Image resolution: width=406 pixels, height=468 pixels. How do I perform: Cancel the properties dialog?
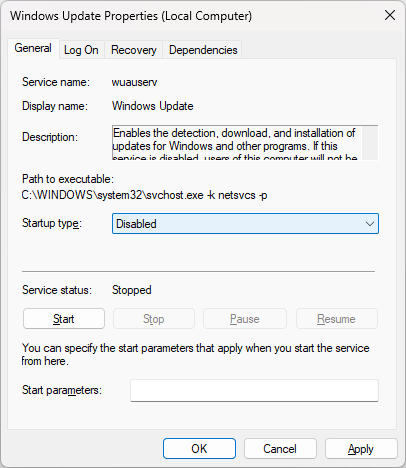pos(280,449)
